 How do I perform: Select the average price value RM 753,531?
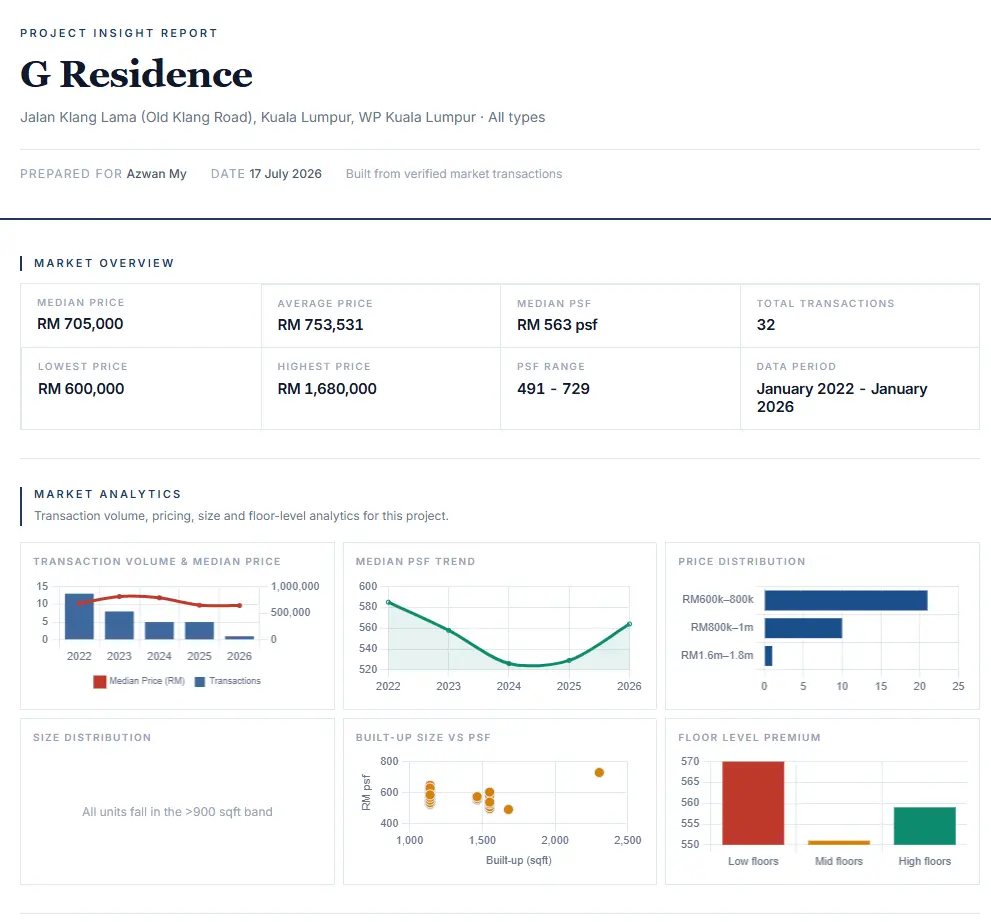pos(320,325)
